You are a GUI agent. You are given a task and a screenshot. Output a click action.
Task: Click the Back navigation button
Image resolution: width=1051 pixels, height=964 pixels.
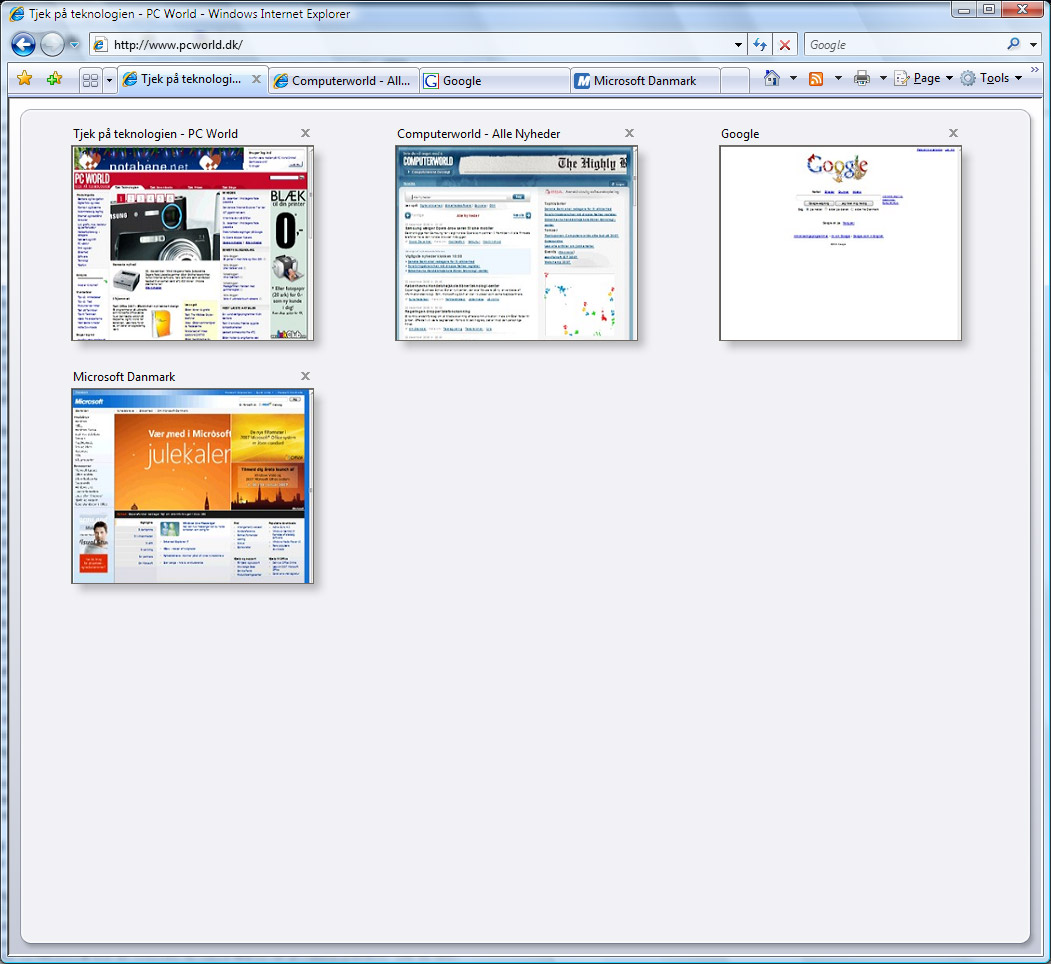[24, 45]
